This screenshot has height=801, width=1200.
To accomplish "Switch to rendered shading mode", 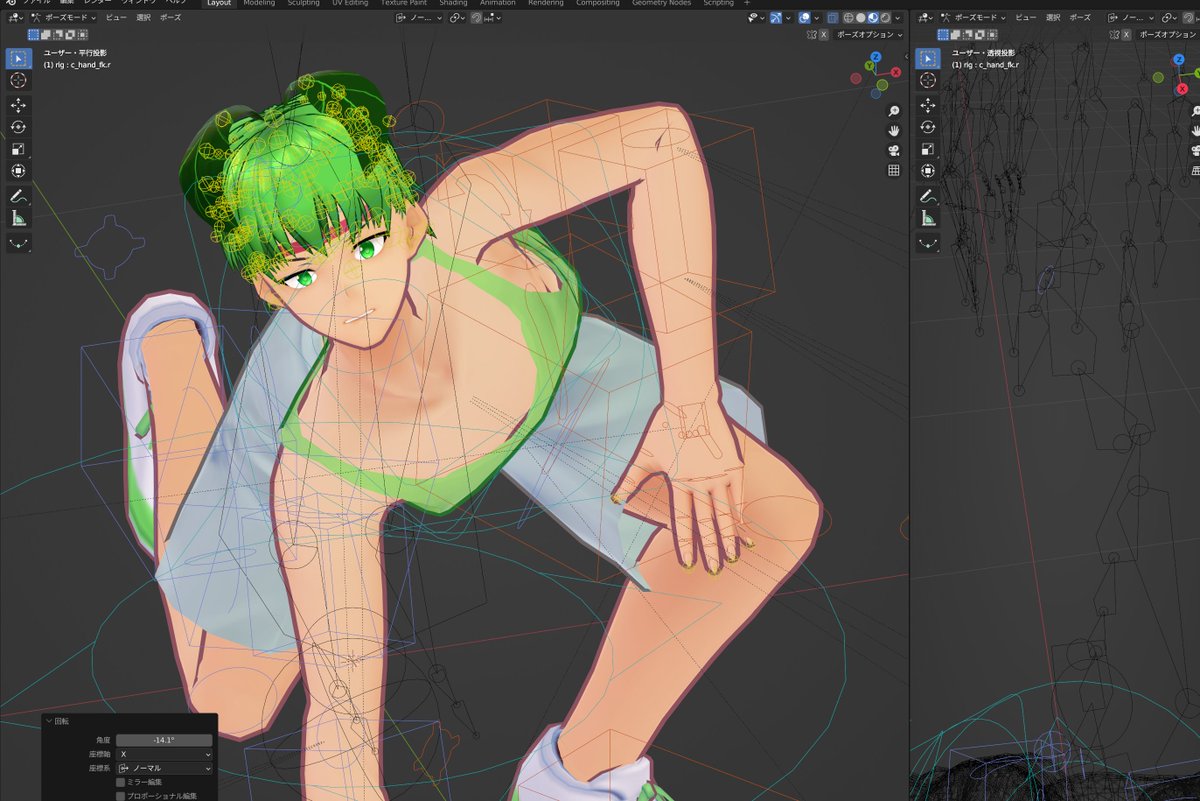I will 885,17.
